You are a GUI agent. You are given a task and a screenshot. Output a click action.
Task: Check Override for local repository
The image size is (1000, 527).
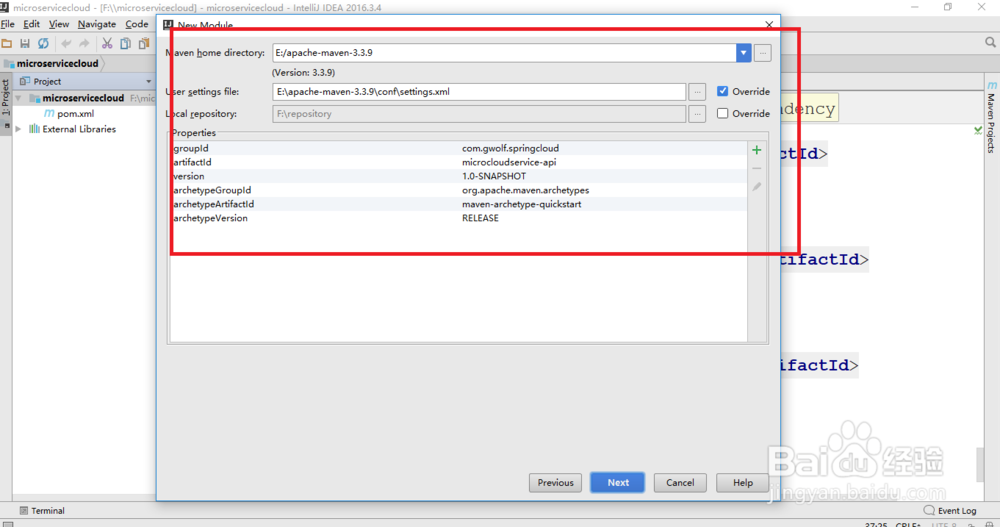[x=723, y=114]
